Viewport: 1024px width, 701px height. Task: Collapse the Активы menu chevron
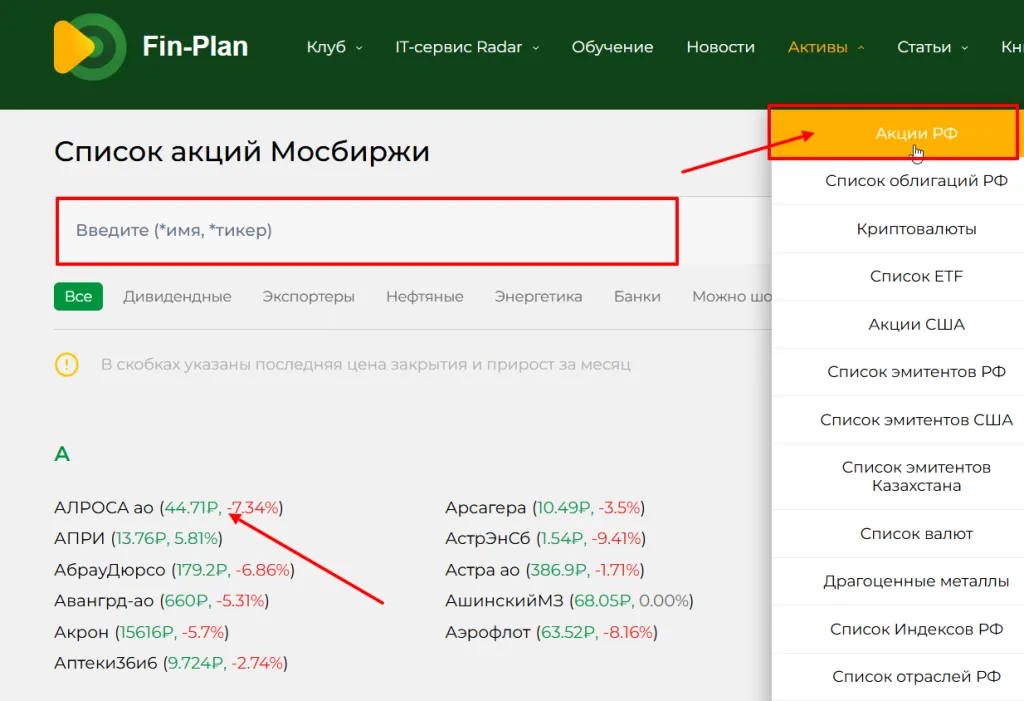[x=861, y=48]
